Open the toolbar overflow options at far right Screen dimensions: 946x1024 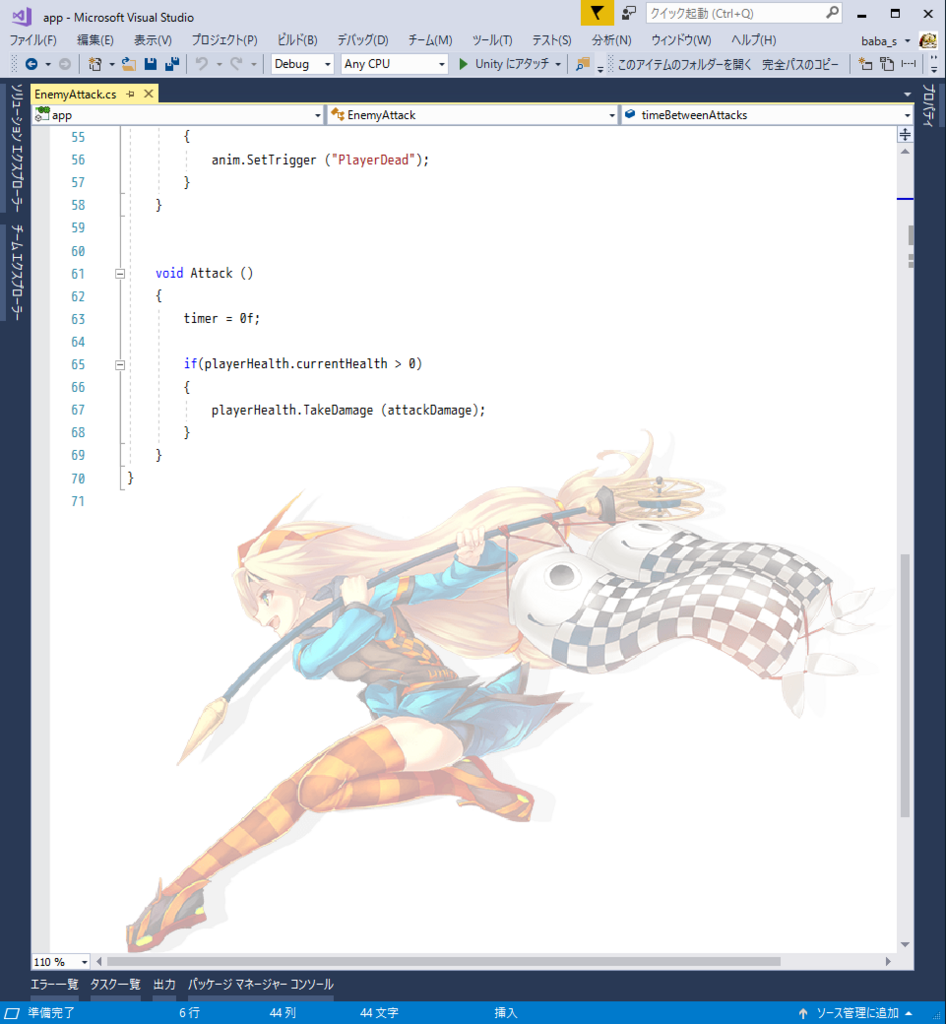(934, 65)
